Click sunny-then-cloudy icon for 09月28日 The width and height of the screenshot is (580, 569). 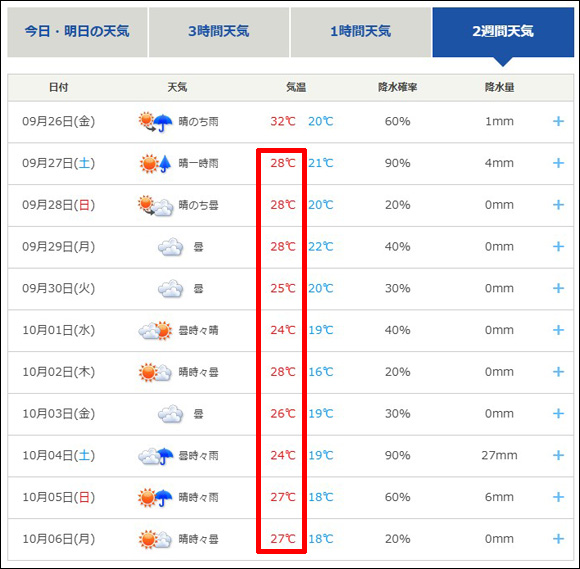pos(155,205)
